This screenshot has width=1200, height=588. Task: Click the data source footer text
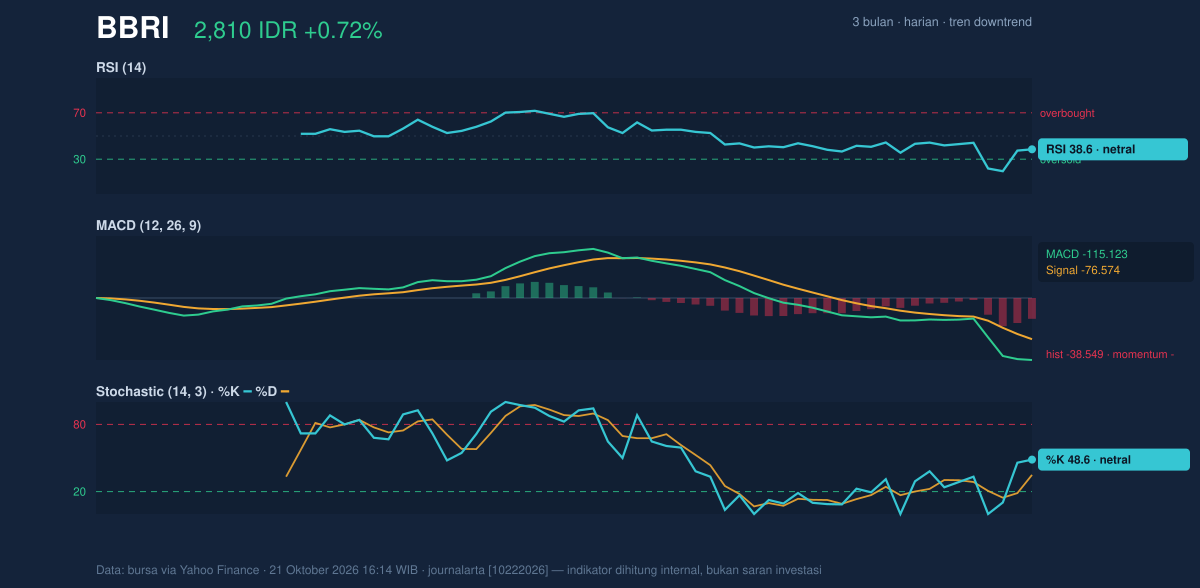point(459,570)
